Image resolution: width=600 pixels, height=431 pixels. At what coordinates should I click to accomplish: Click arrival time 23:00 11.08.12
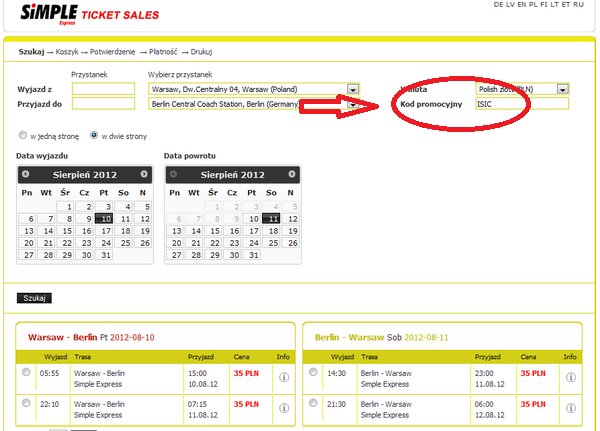pyautogui.click(x=490, y=379)
